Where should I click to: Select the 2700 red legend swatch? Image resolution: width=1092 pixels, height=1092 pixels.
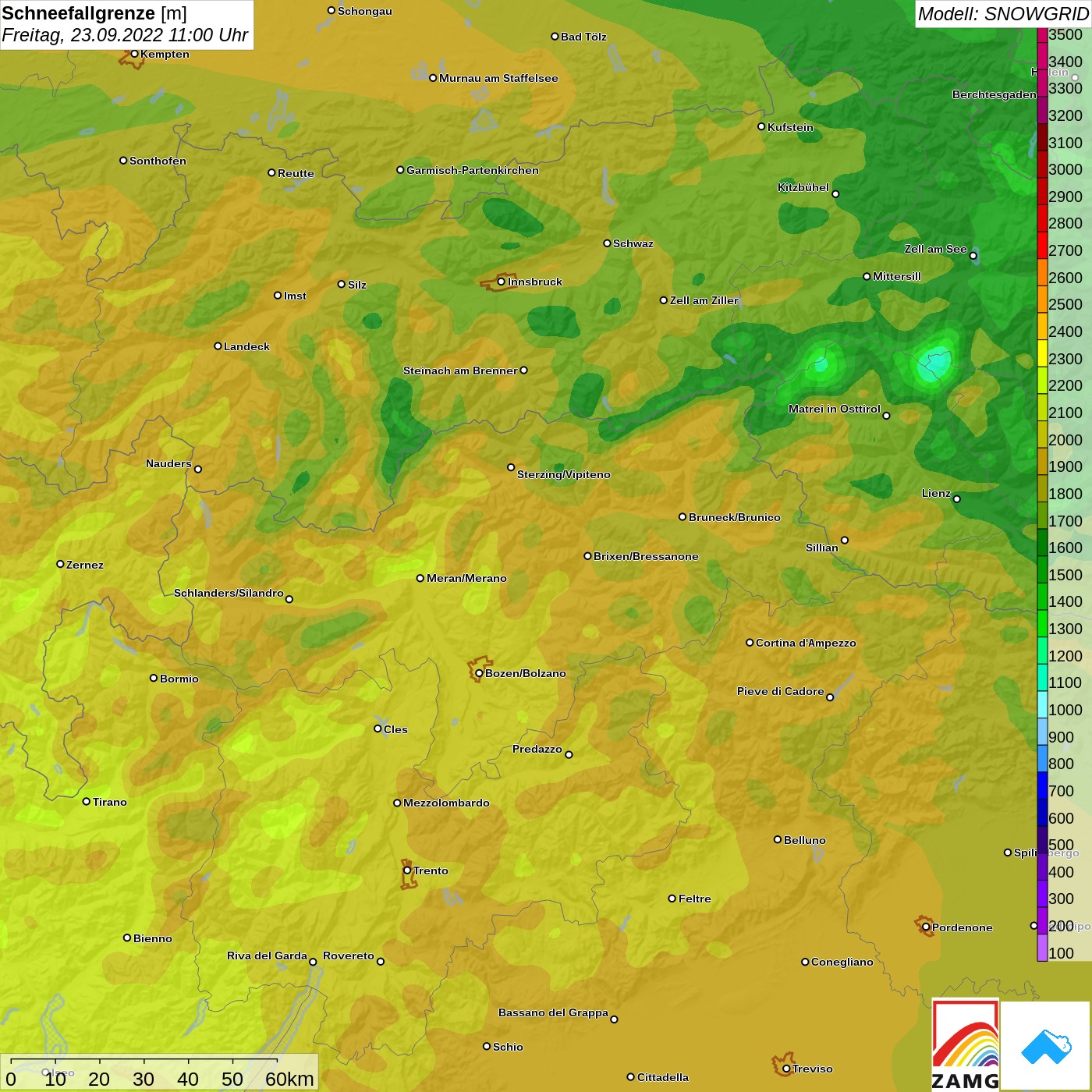click(x=1042, y=246)
